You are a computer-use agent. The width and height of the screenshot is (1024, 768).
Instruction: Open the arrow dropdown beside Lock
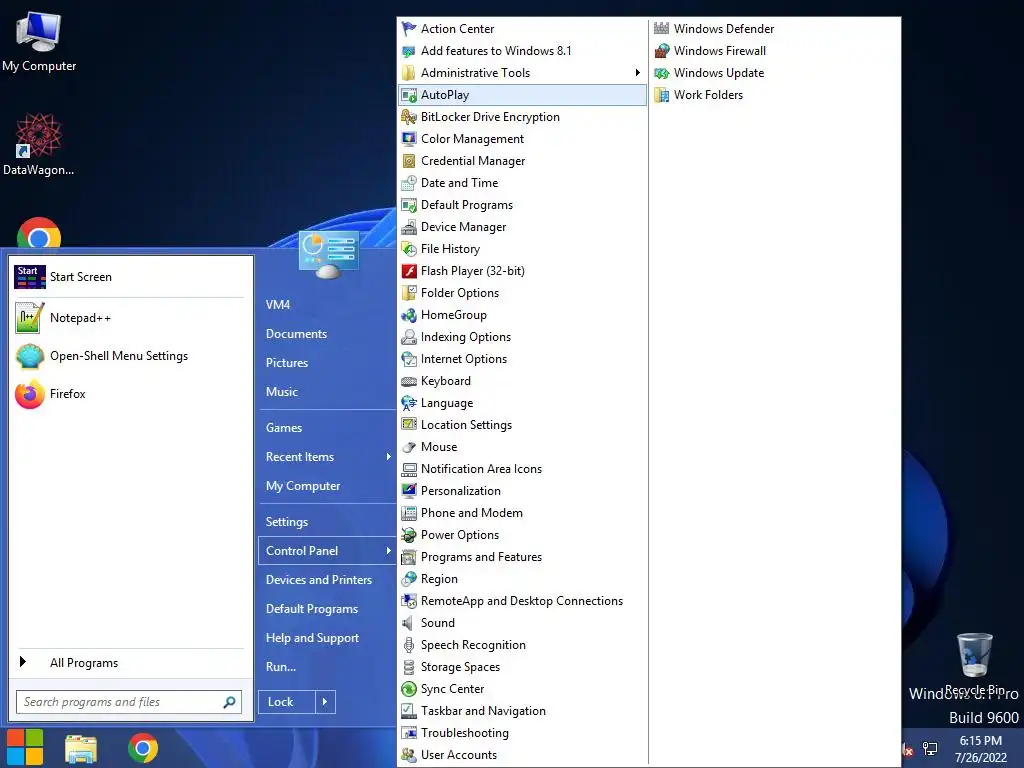tap(325, 702)
